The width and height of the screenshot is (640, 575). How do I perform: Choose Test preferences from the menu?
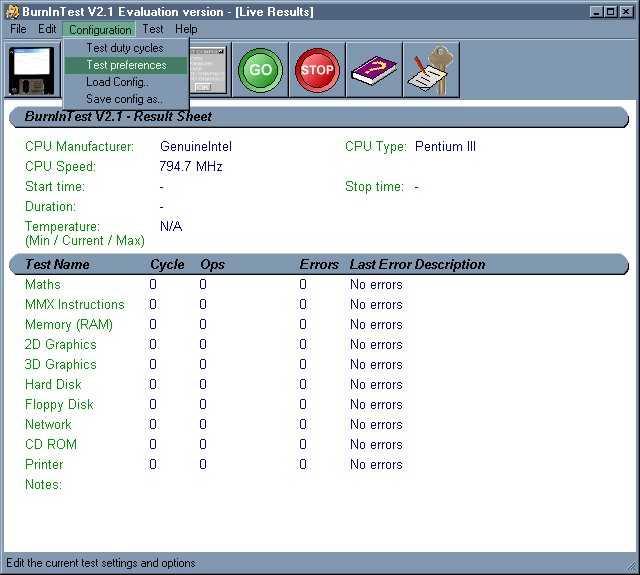[126, 65]
